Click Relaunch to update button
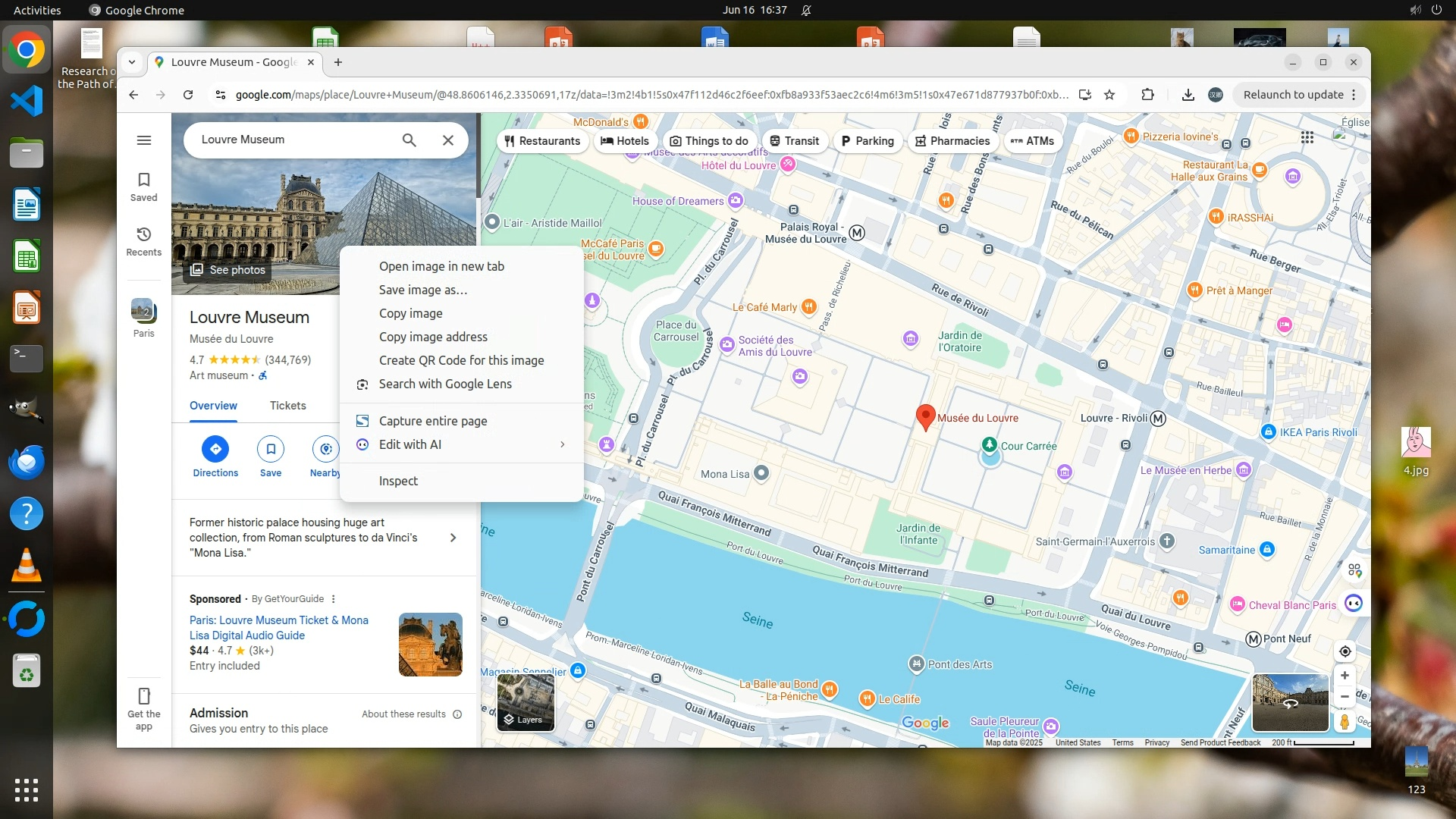This screenshot has width=1456, height=819. click(1292, 95)
